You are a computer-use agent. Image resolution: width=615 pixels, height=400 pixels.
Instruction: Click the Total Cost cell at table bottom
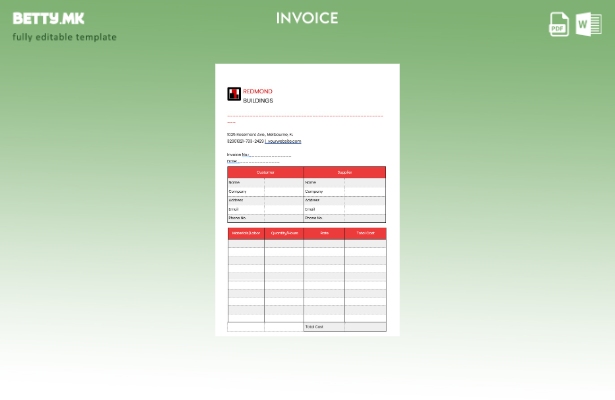324,327
